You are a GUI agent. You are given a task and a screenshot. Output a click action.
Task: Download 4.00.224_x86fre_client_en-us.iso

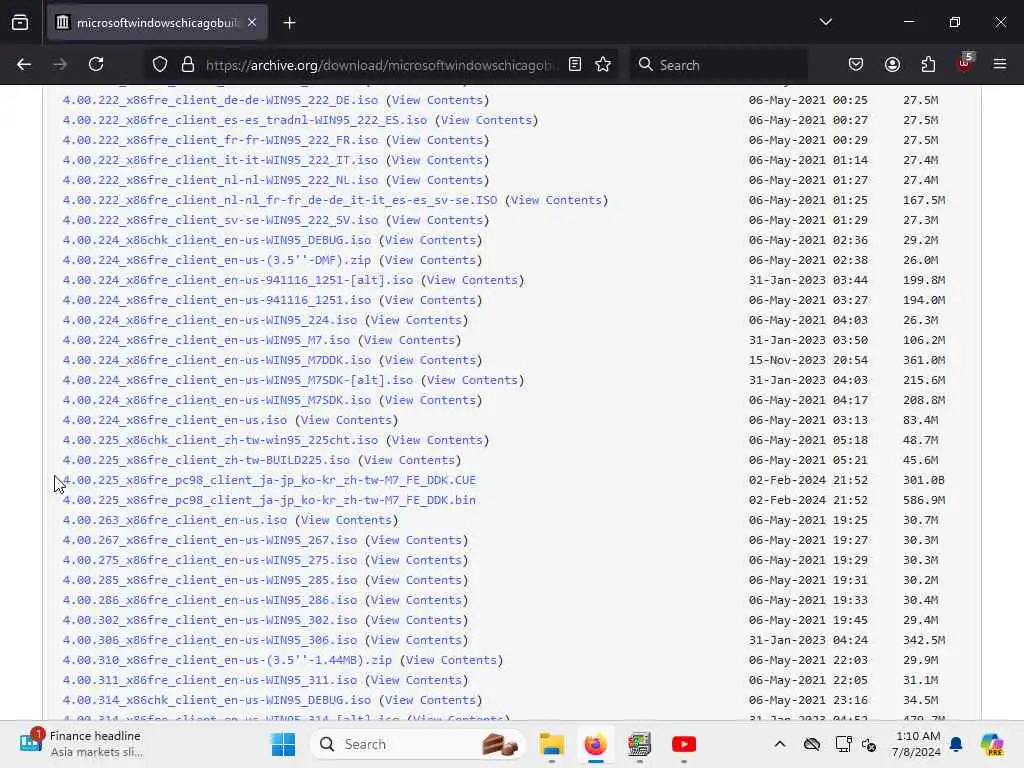[175, 420]
